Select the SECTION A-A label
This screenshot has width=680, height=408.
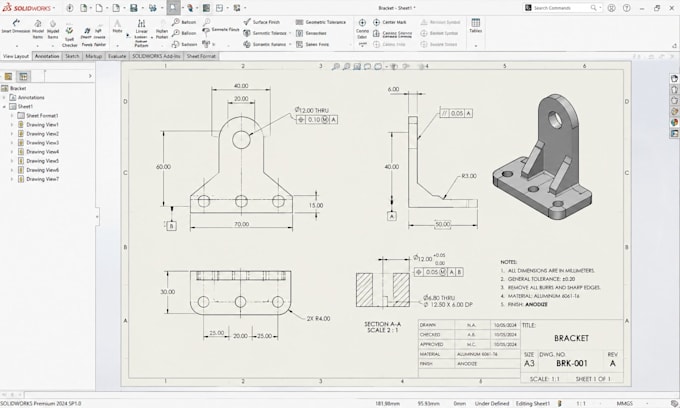(382, 324)
